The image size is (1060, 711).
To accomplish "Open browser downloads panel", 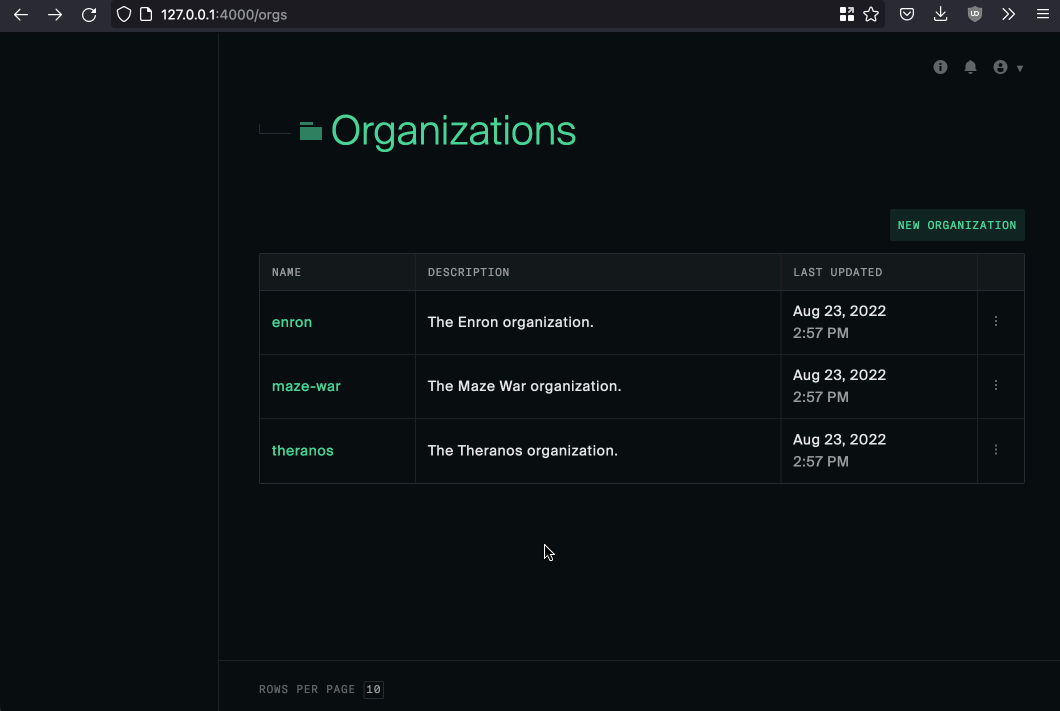I will click(940, 14).
